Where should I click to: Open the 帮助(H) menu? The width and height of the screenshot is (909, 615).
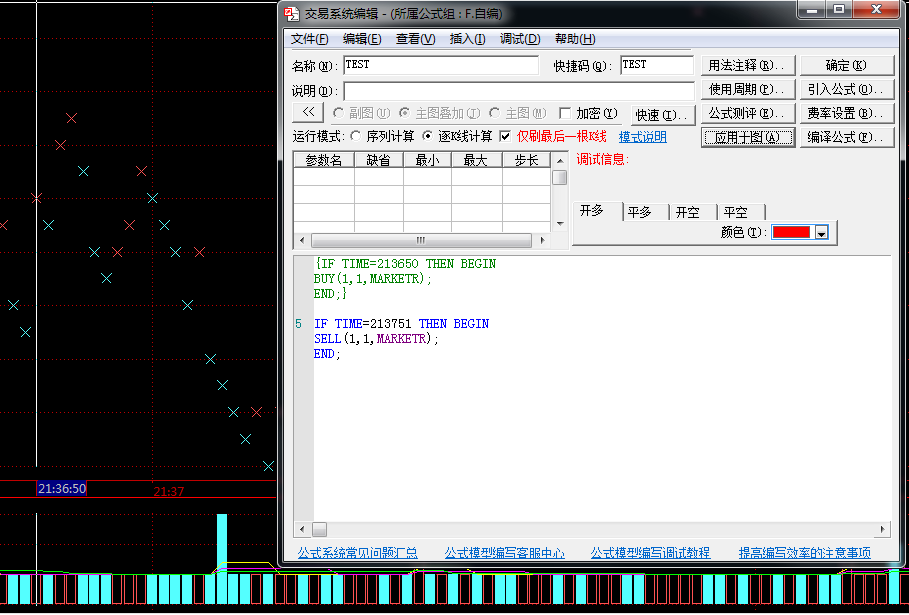(x=575, y=39)
